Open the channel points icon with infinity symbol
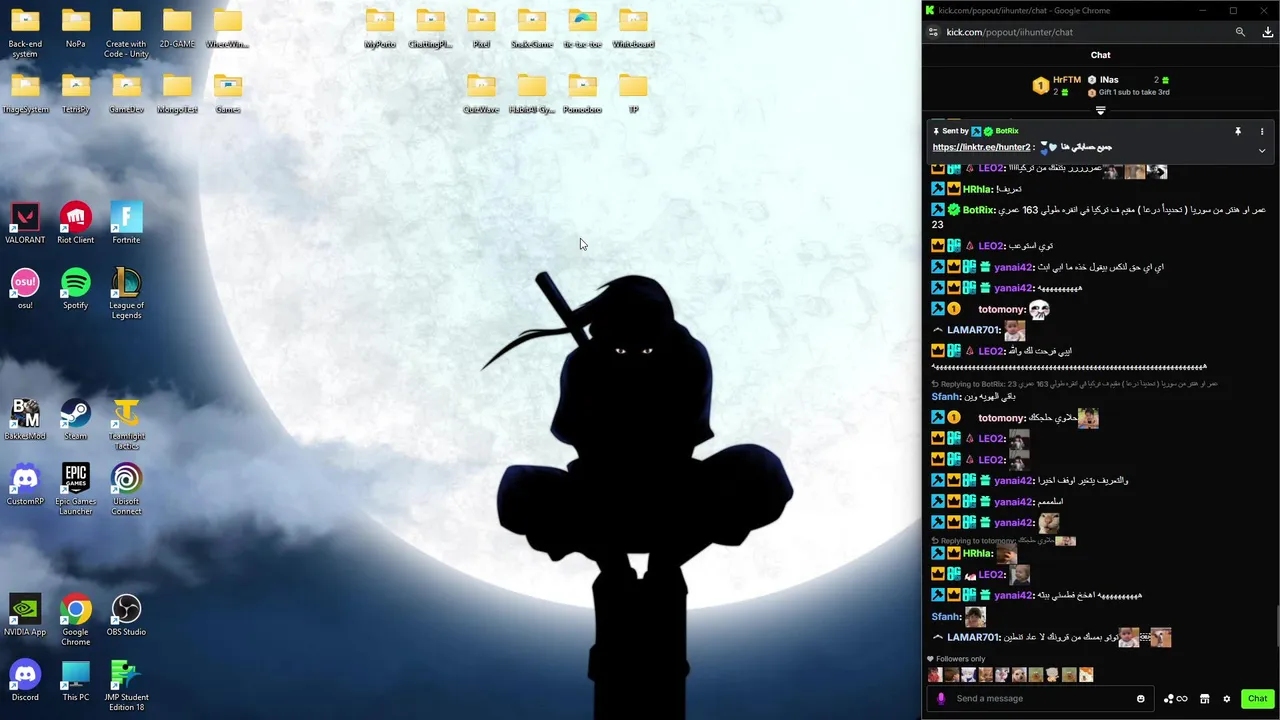 click(1175, 699)
